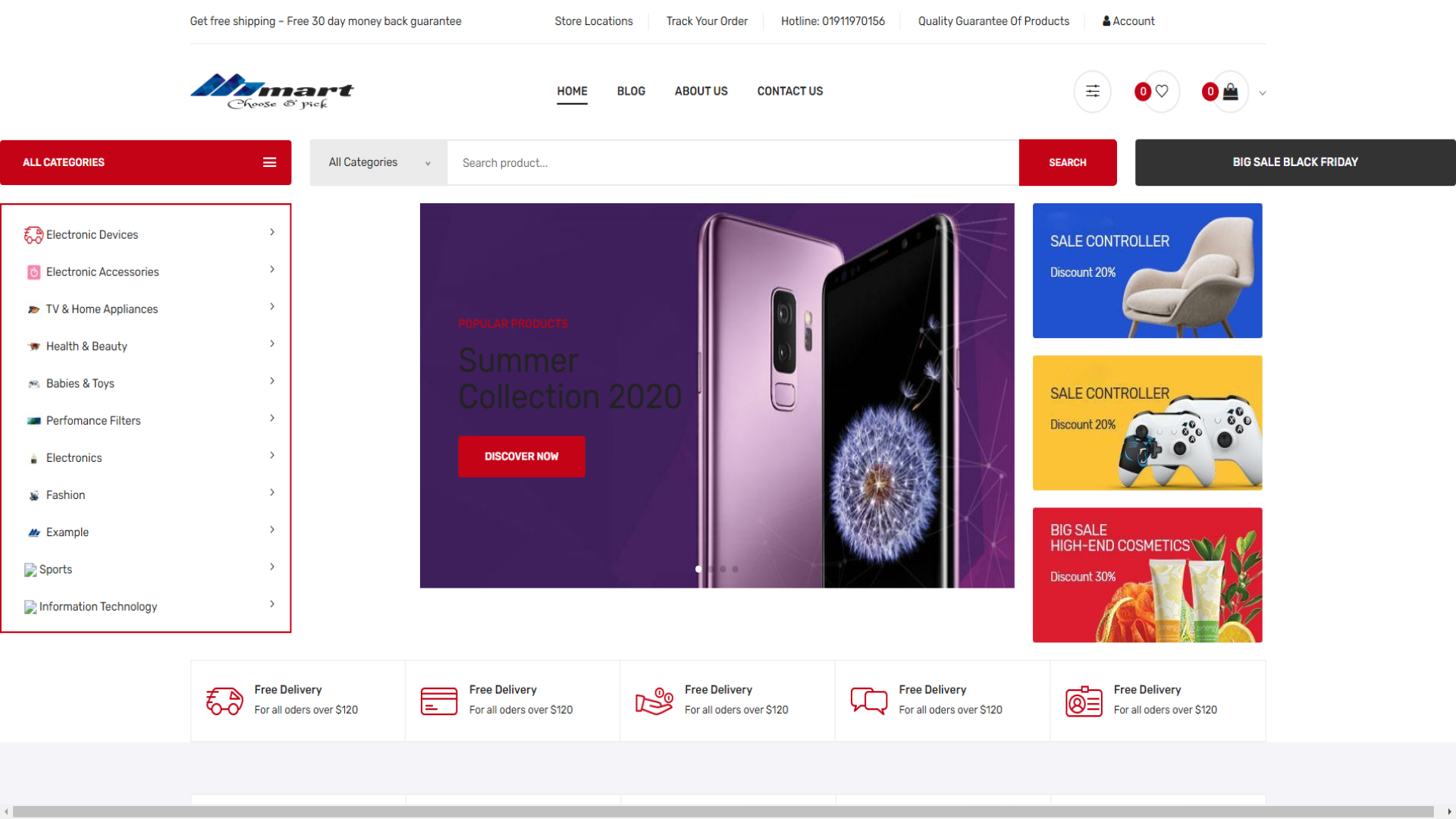
Task: Click the Discover Now button
Action: [522, 457]
